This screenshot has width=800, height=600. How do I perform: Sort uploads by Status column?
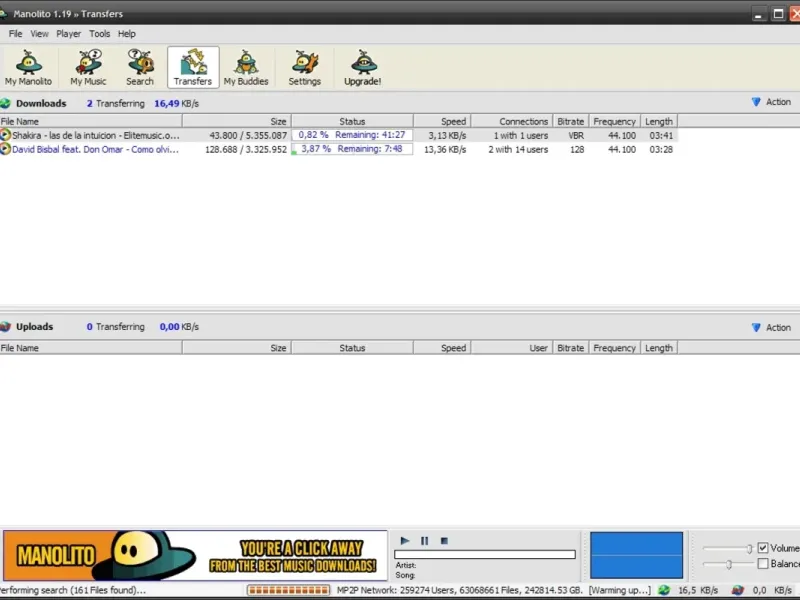[353, 348]
